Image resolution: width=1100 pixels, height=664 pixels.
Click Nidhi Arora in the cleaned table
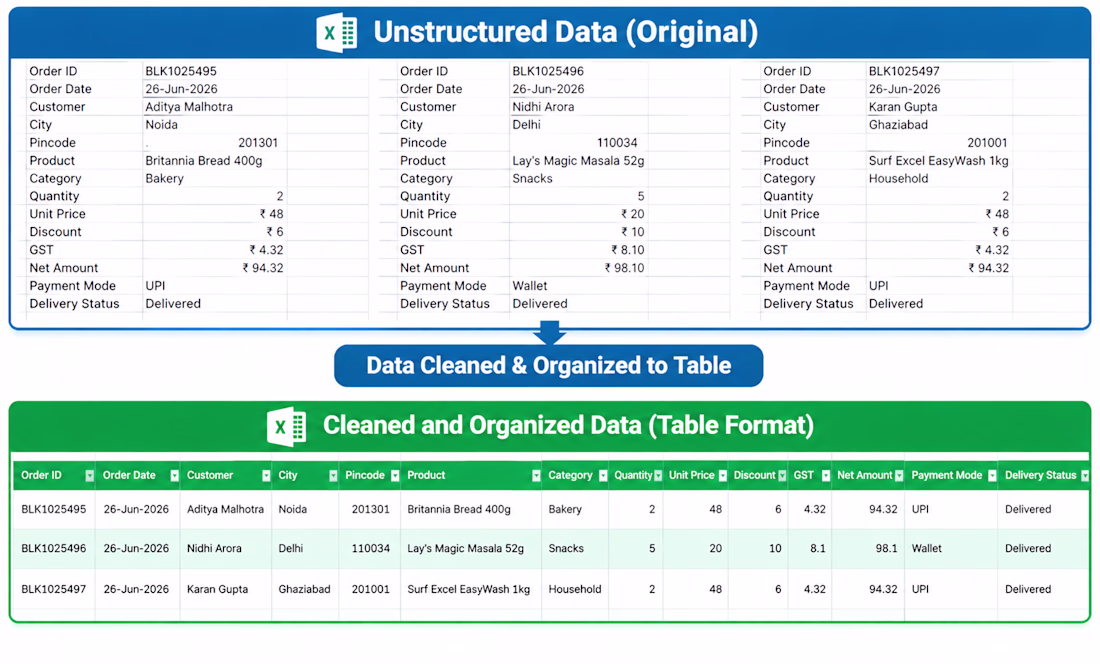(214, 549)
